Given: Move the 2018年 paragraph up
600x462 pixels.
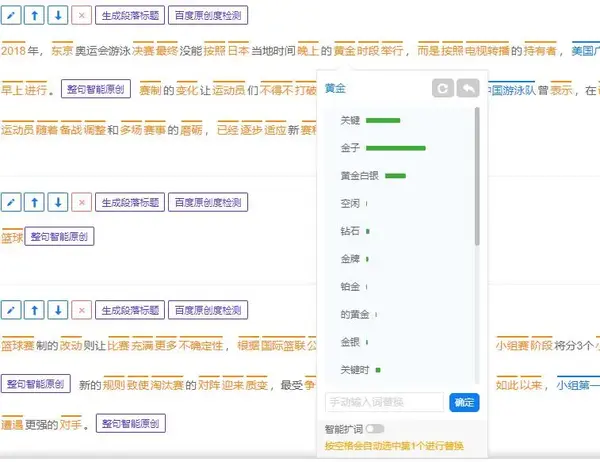Looking at the screenshot, I should (x=34, y=15).
